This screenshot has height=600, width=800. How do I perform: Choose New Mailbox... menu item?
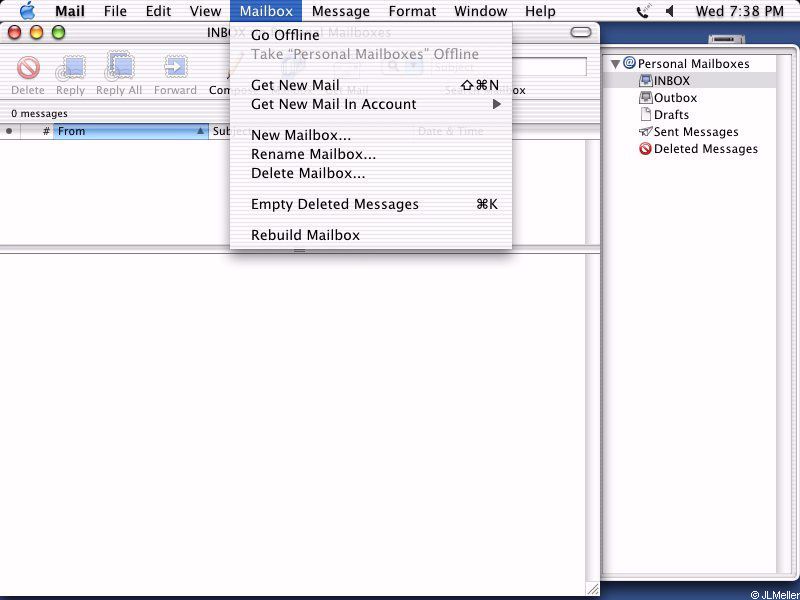pos(371,135)
